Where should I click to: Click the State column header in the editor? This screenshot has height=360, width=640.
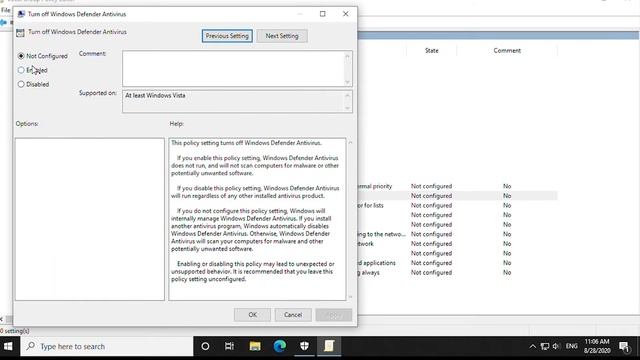431,51
